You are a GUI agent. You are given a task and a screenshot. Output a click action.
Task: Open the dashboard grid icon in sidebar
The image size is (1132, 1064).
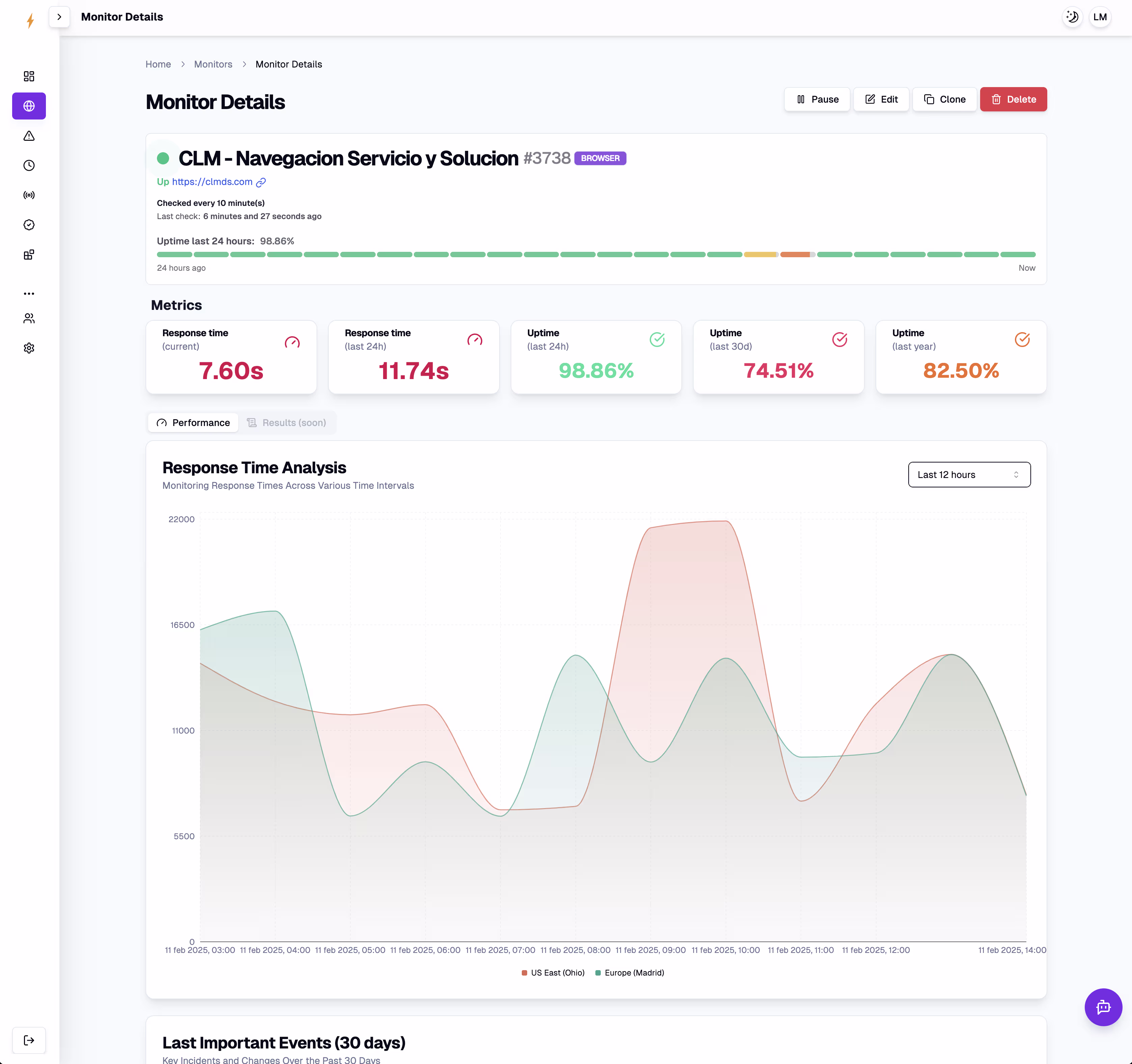tap(29, 76)
